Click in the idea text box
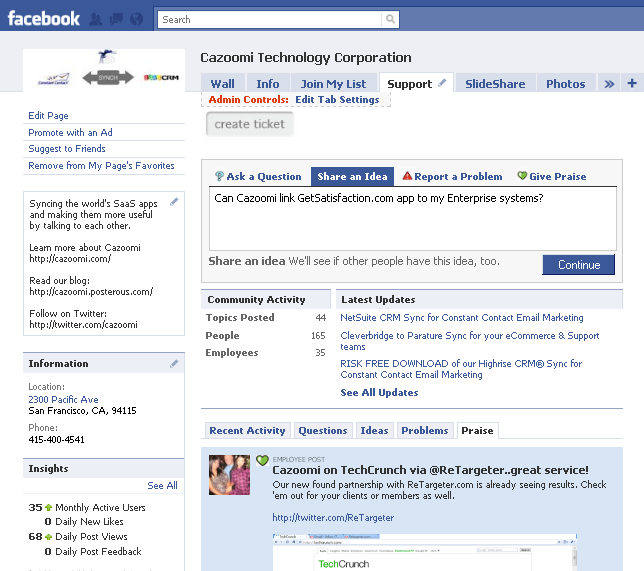 (413, 219)
